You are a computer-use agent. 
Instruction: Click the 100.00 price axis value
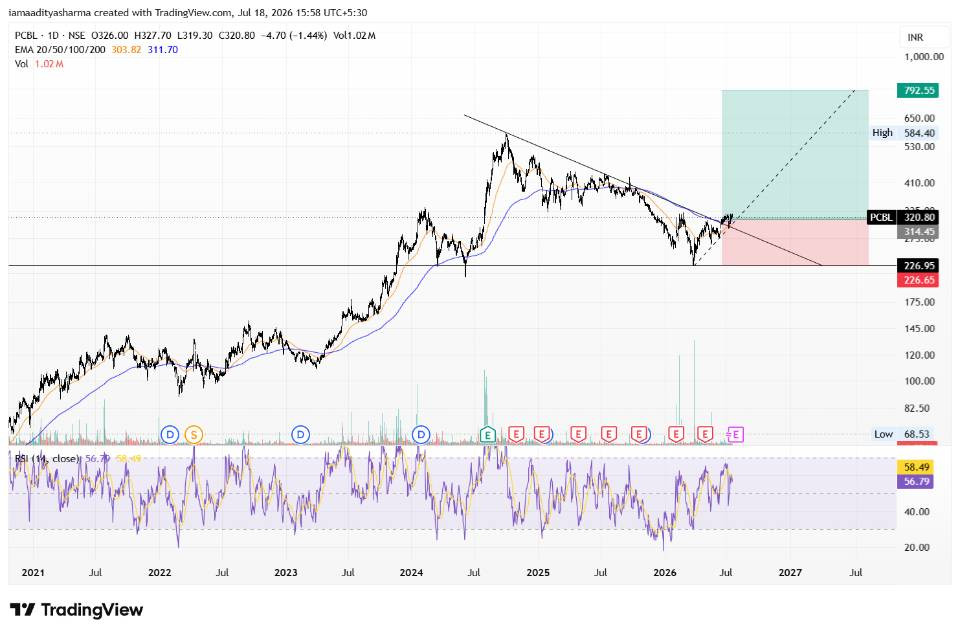[x=920, y=381]
